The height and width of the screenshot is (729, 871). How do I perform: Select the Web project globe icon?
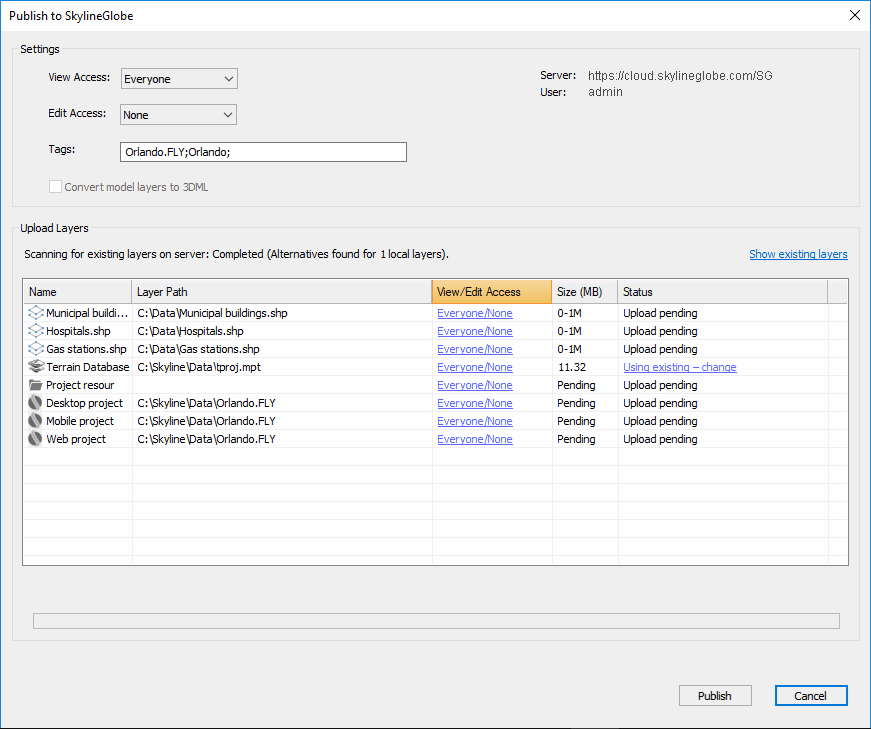pyautogui.click(x=36, y=439)
